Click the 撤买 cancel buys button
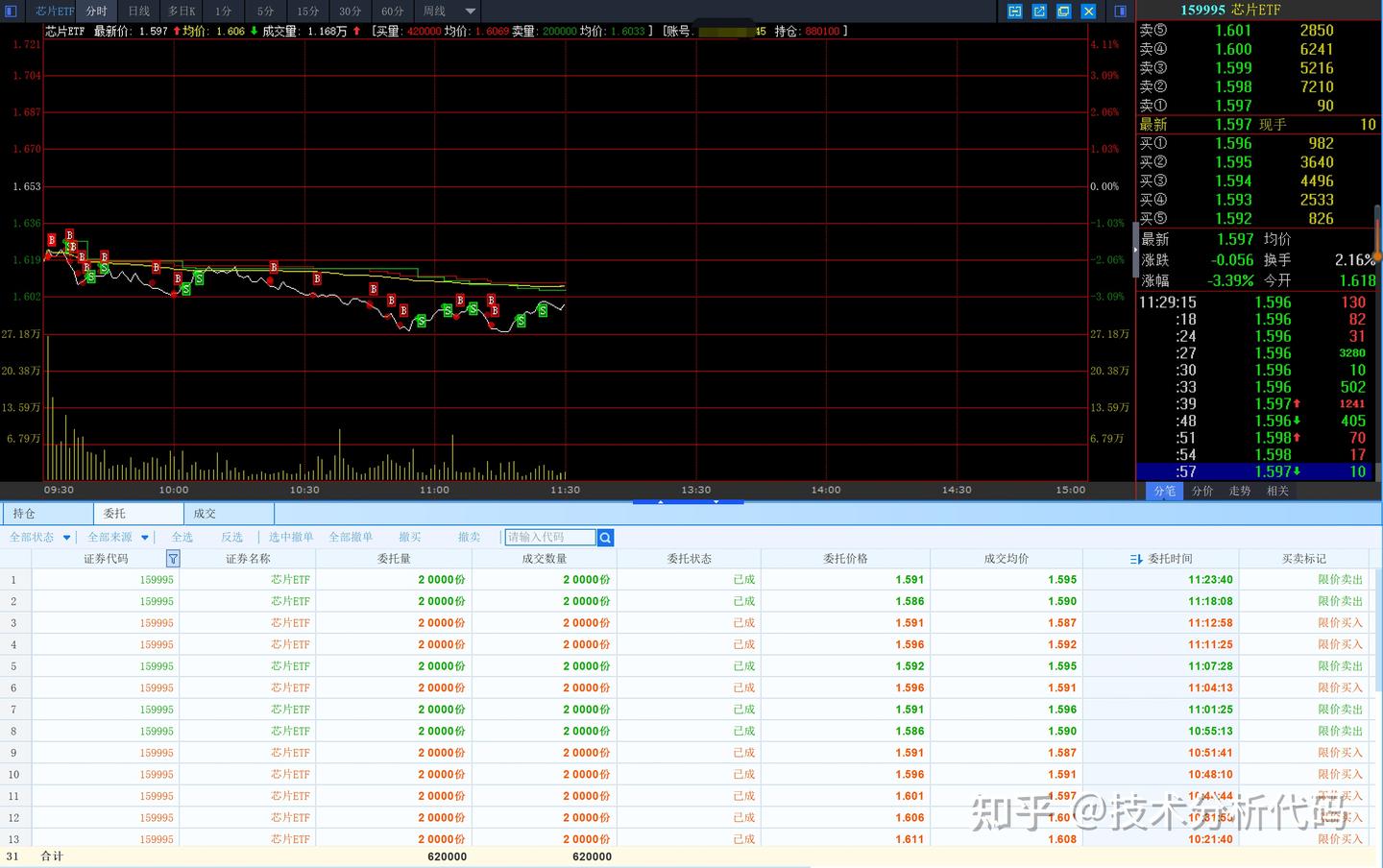The height and width of the screenshot is (868, 1383). [x=410, y=538]
